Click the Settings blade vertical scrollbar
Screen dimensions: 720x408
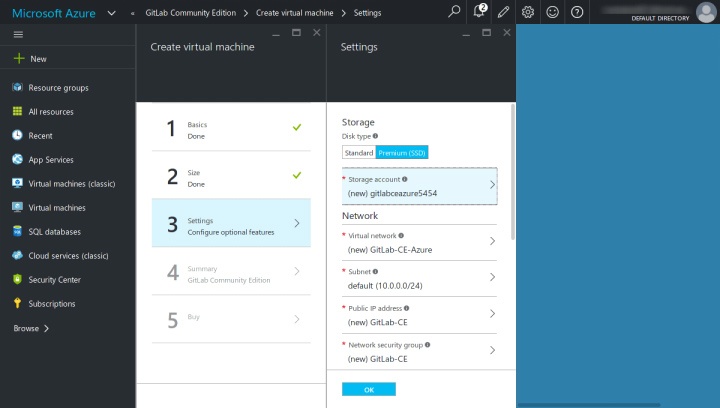513,172
